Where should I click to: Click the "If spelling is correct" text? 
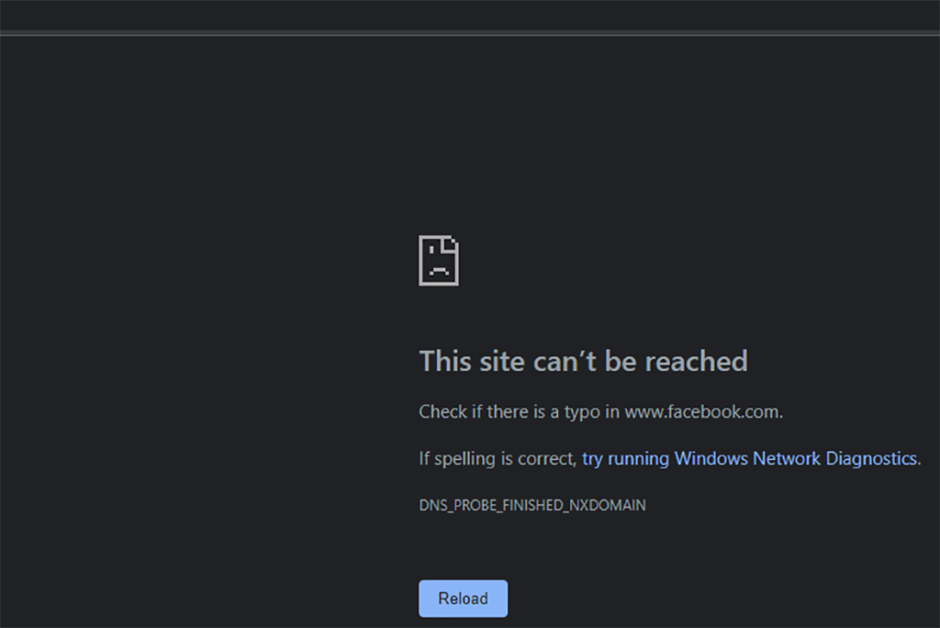[x=496, y=459]
